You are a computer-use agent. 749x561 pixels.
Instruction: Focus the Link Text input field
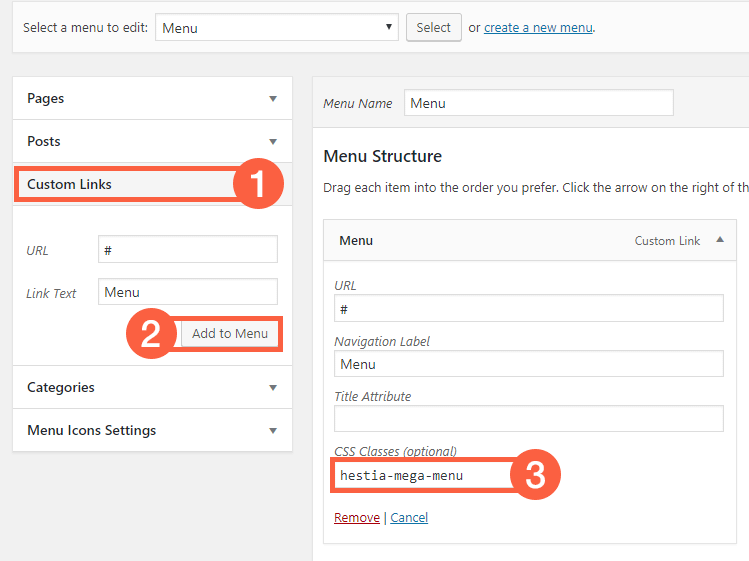click(188, 292)
